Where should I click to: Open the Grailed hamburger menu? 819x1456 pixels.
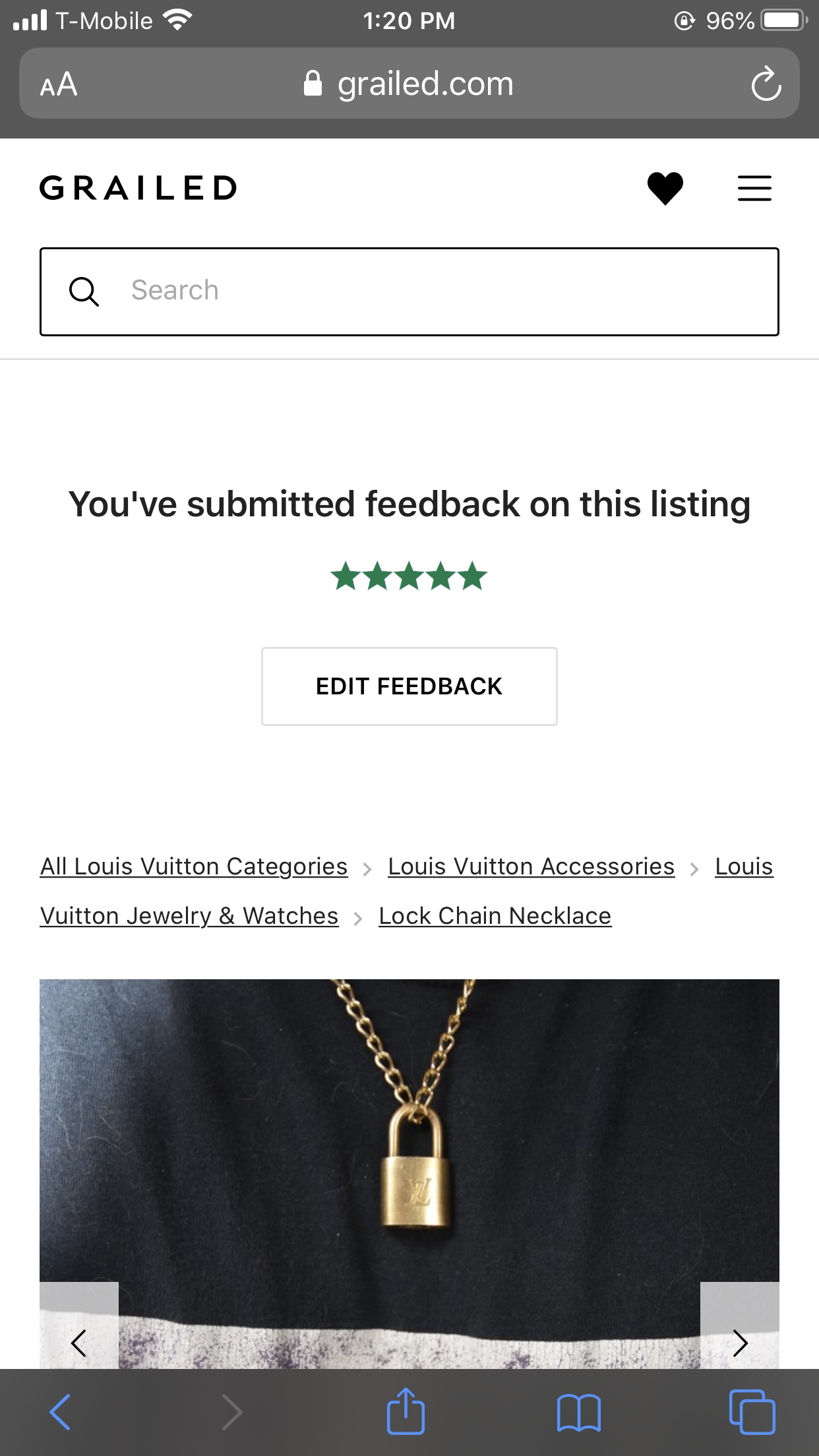pos(754,189)
